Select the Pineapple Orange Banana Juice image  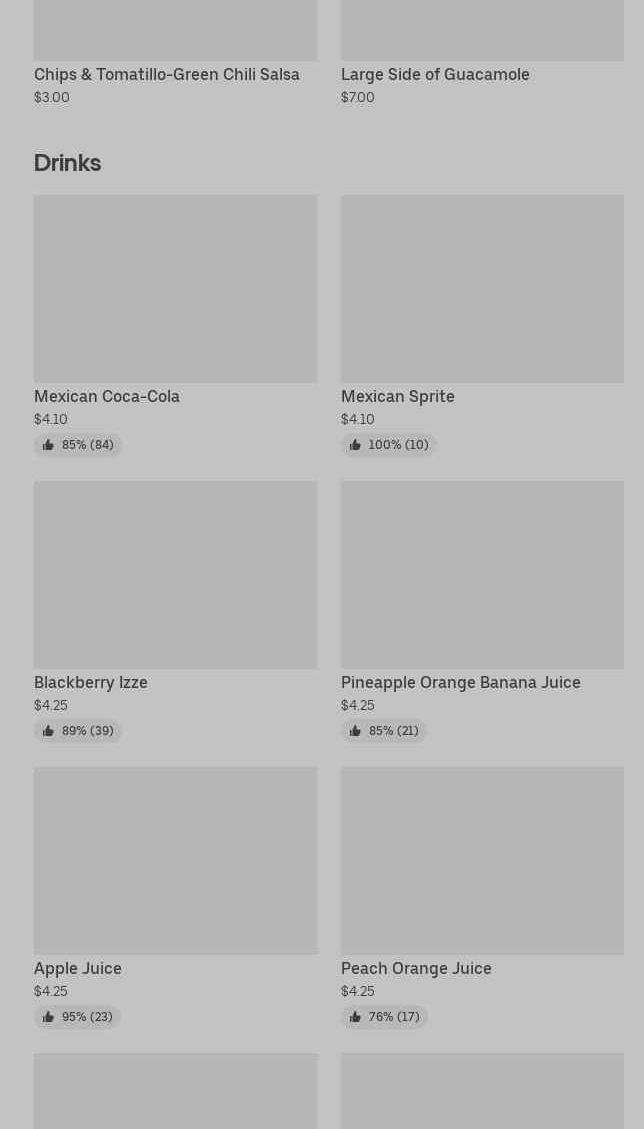482,574
